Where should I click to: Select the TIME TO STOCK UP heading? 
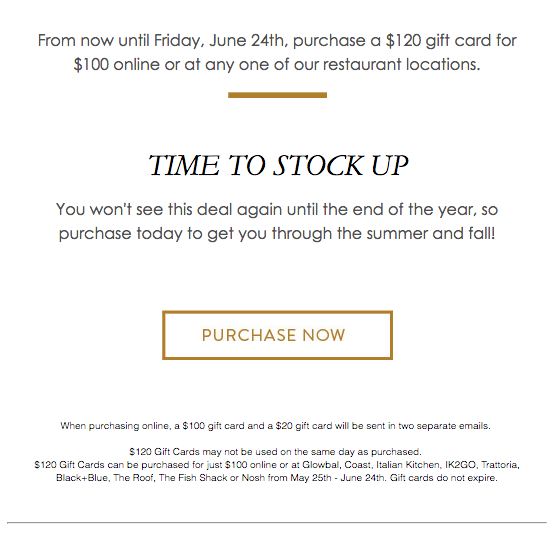click(x=278, y=165)
